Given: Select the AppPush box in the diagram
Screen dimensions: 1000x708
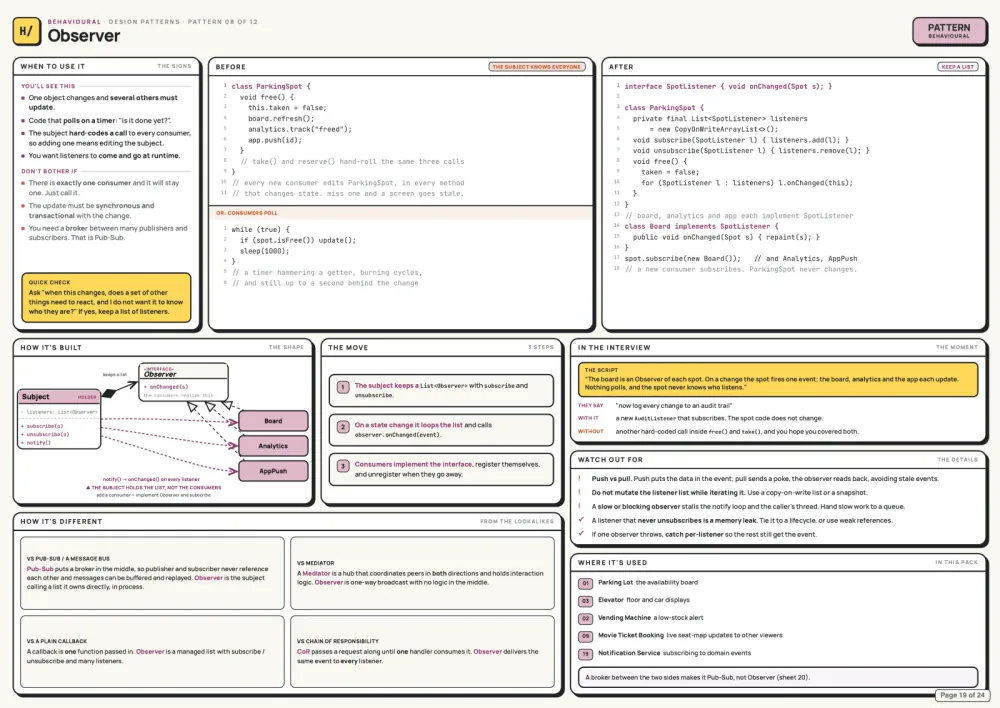Looking at the screenshot, I should point(273,471).
